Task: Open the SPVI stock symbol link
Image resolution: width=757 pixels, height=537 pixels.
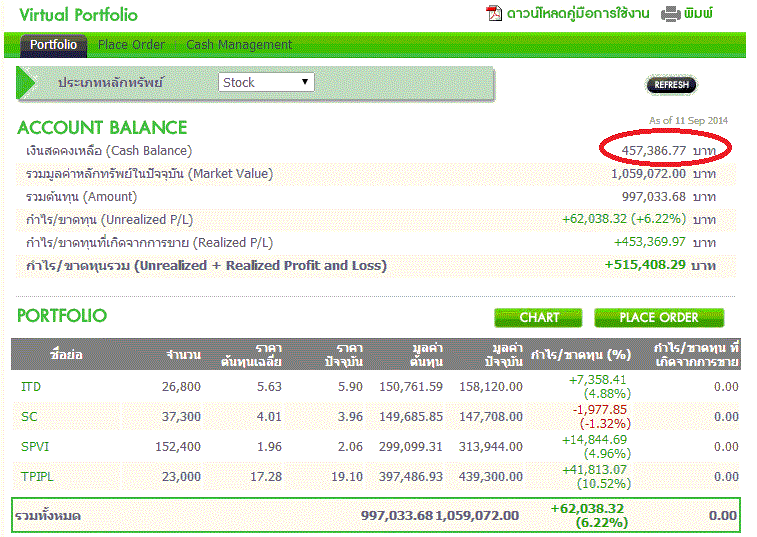Action: tap(35, 447)
